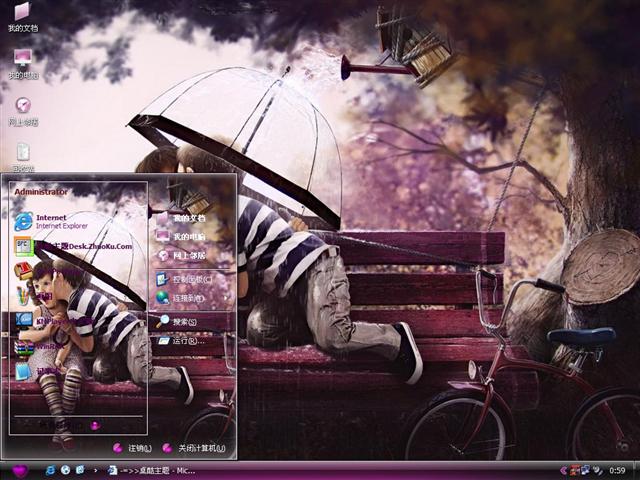Open 网上邻居 in Start menu right pane

click(181, 256)
